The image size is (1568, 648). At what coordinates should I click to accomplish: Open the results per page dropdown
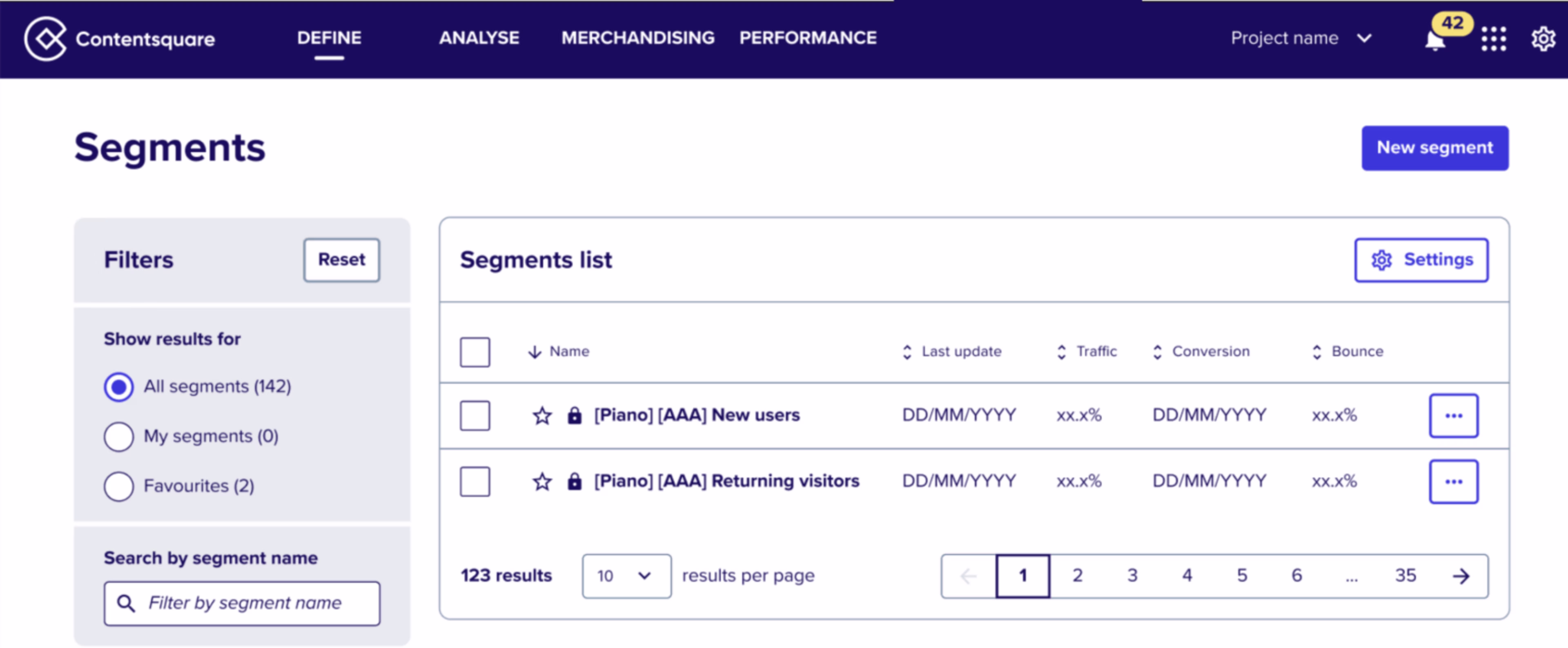(x=626, y=576)
